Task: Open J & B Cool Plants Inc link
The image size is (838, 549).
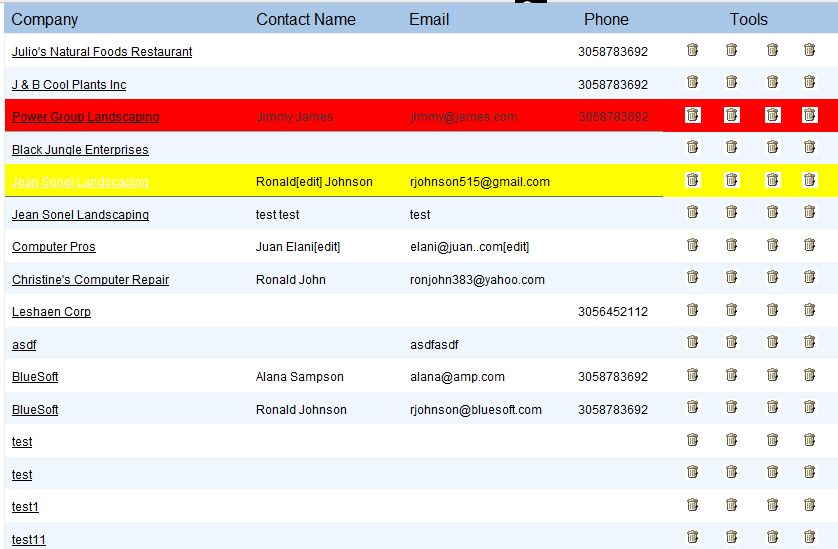Action: click(x=69, y=84)
